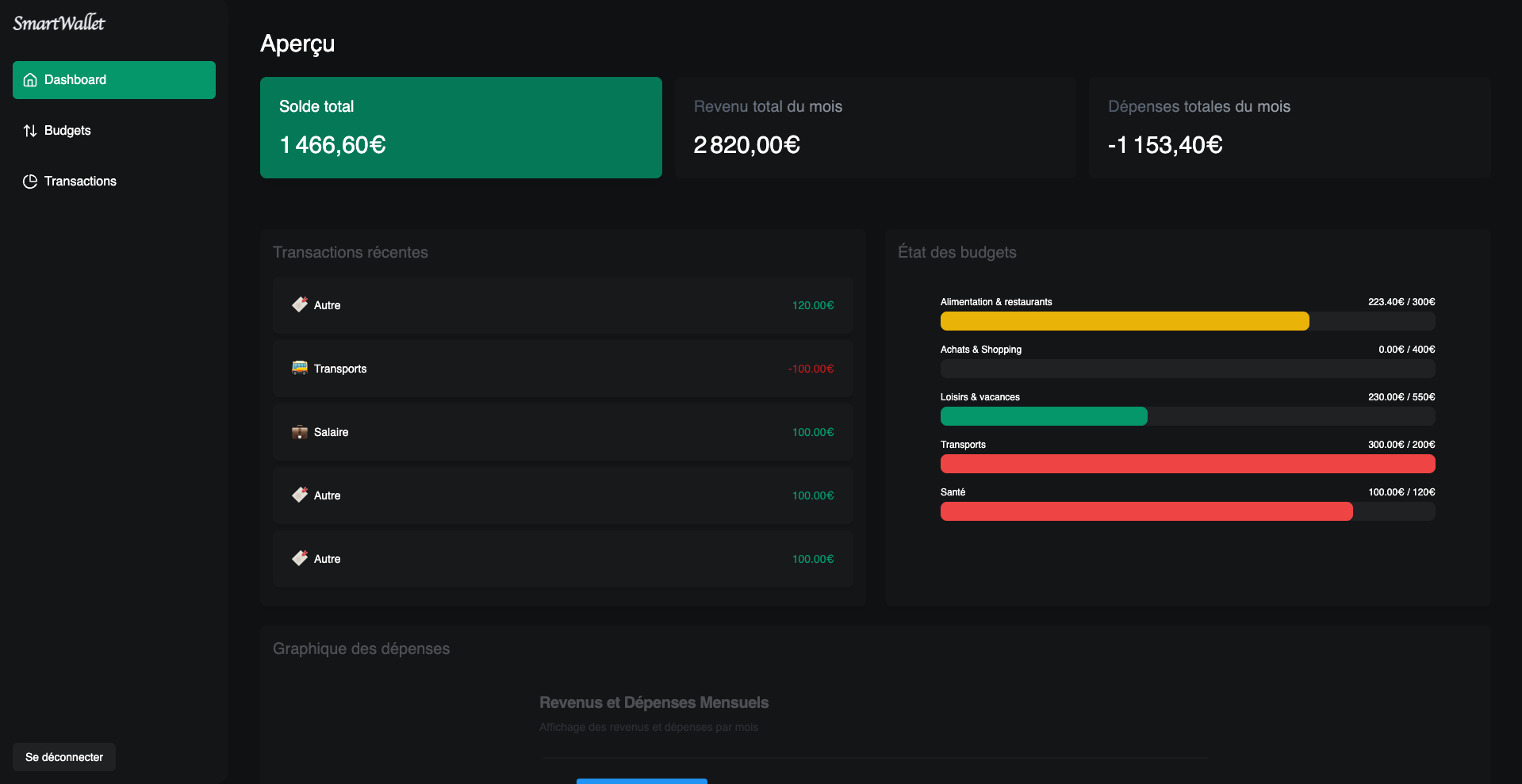The image size is (1522, 784).
Task: Open the Dashboard menu item
Action: tap(114, 80)
